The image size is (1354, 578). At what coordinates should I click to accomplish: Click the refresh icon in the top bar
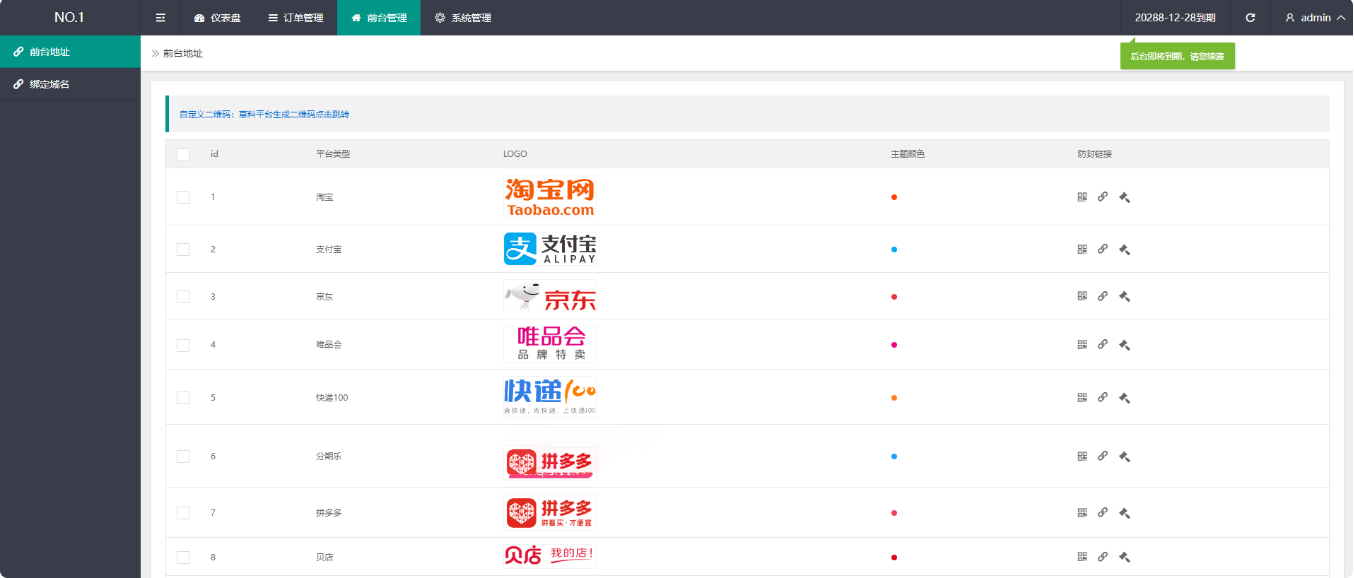coord(1250,18)
